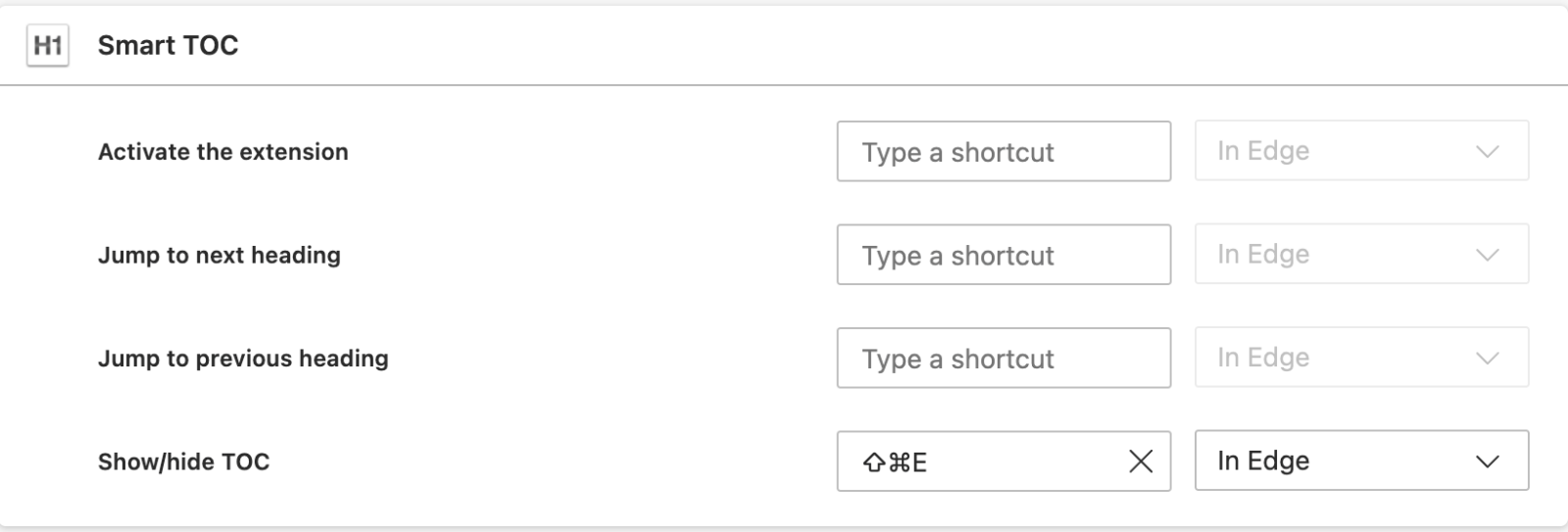1568x532 pixels.
Task: Click the Jump to next heading label
Action: click(220, 256)
